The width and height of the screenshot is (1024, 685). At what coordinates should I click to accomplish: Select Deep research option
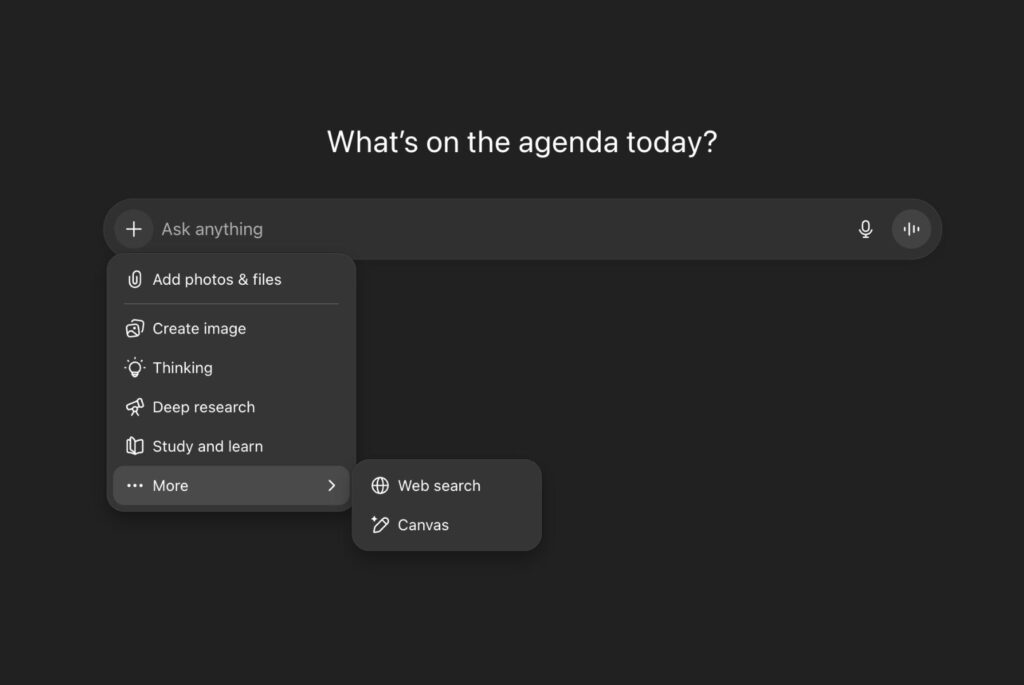pyautogui.click(x=203, y=407)
